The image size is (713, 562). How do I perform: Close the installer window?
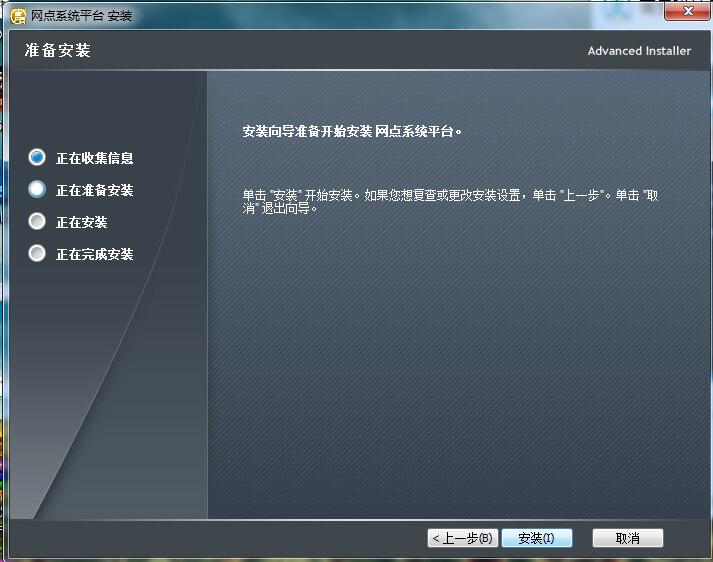pyautogui.click(x=686, y=12)
